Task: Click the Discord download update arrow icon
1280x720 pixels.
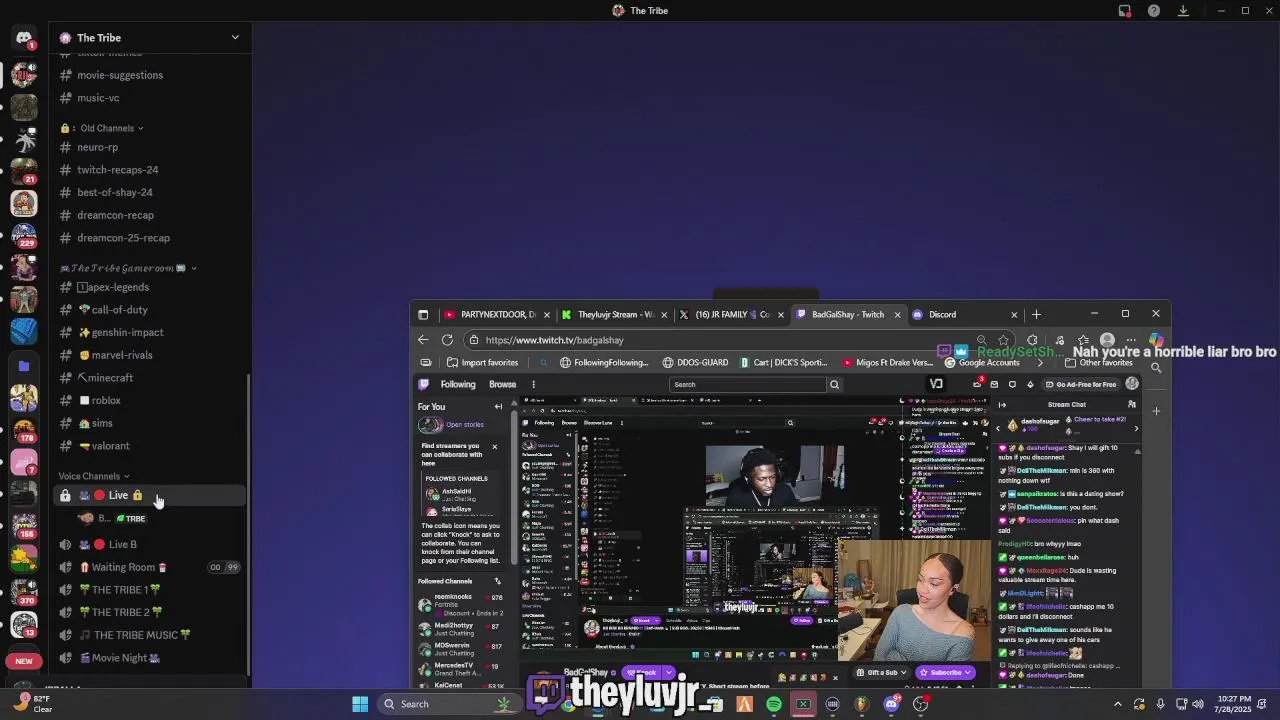Action: coord(1183,11)
